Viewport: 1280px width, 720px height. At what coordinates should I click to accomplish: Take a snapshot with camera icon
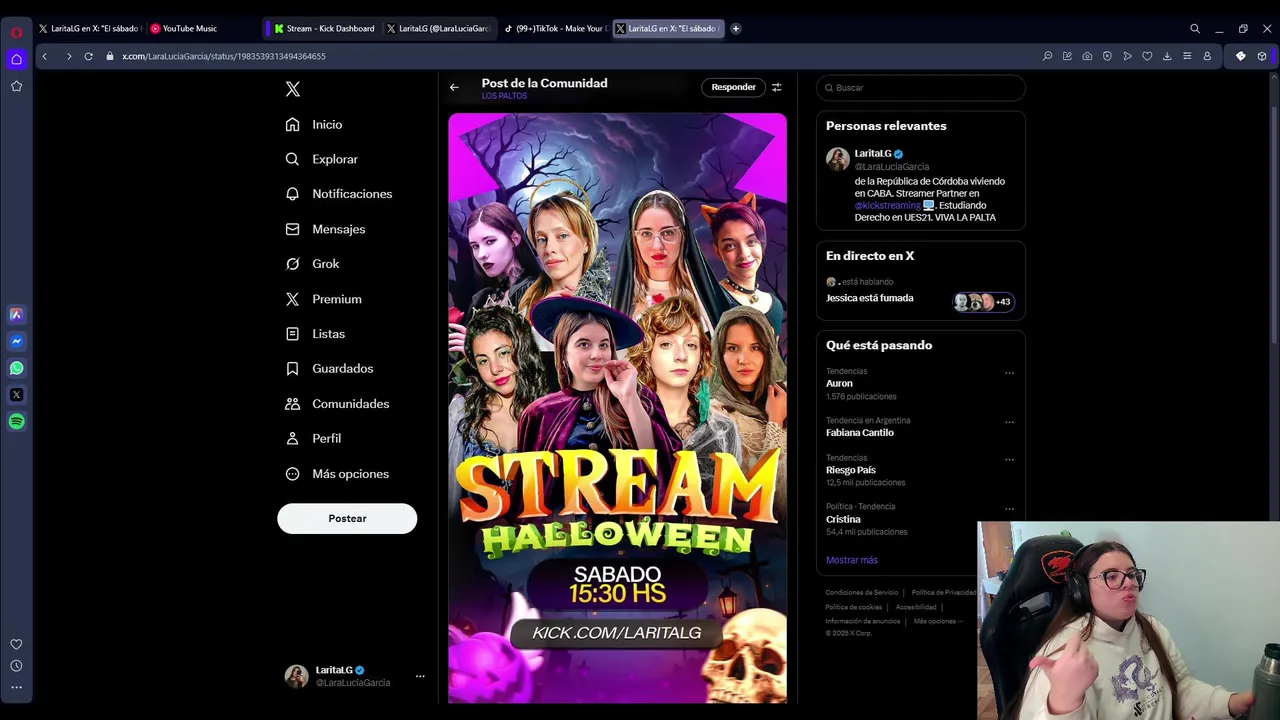tap(1087, 56)
